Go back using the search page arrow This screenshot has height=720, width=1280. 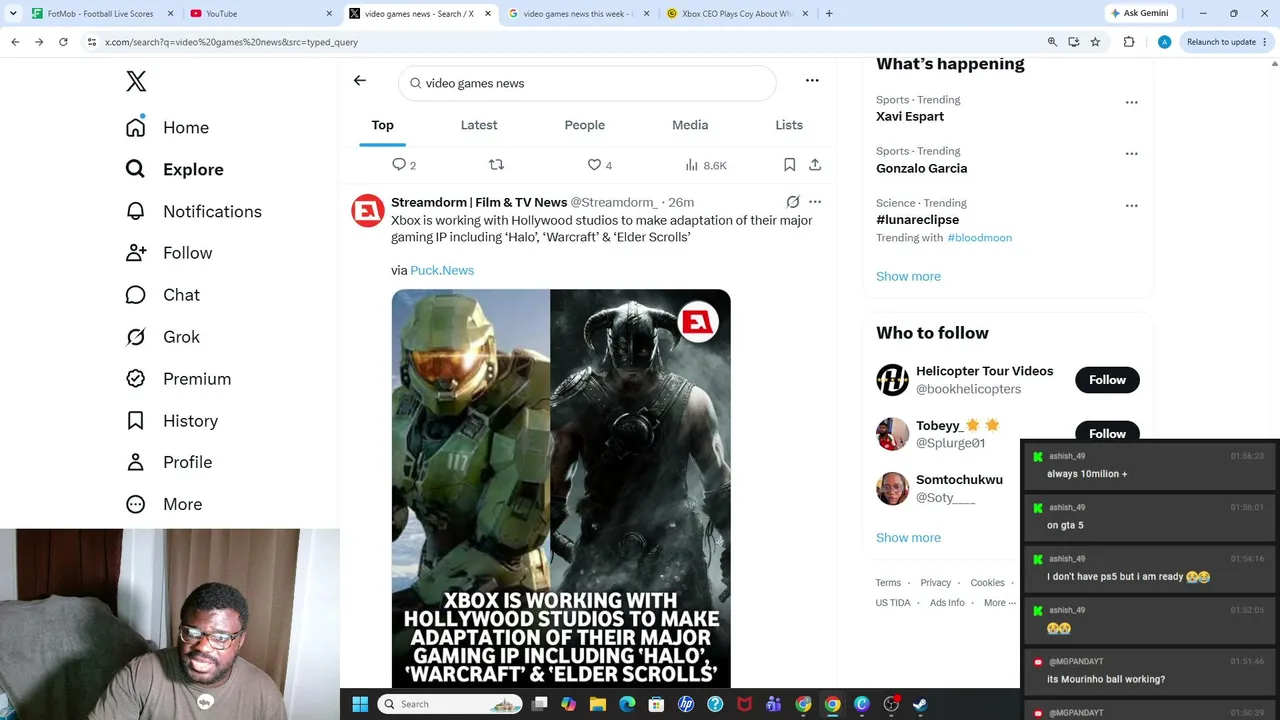[360, 81]
